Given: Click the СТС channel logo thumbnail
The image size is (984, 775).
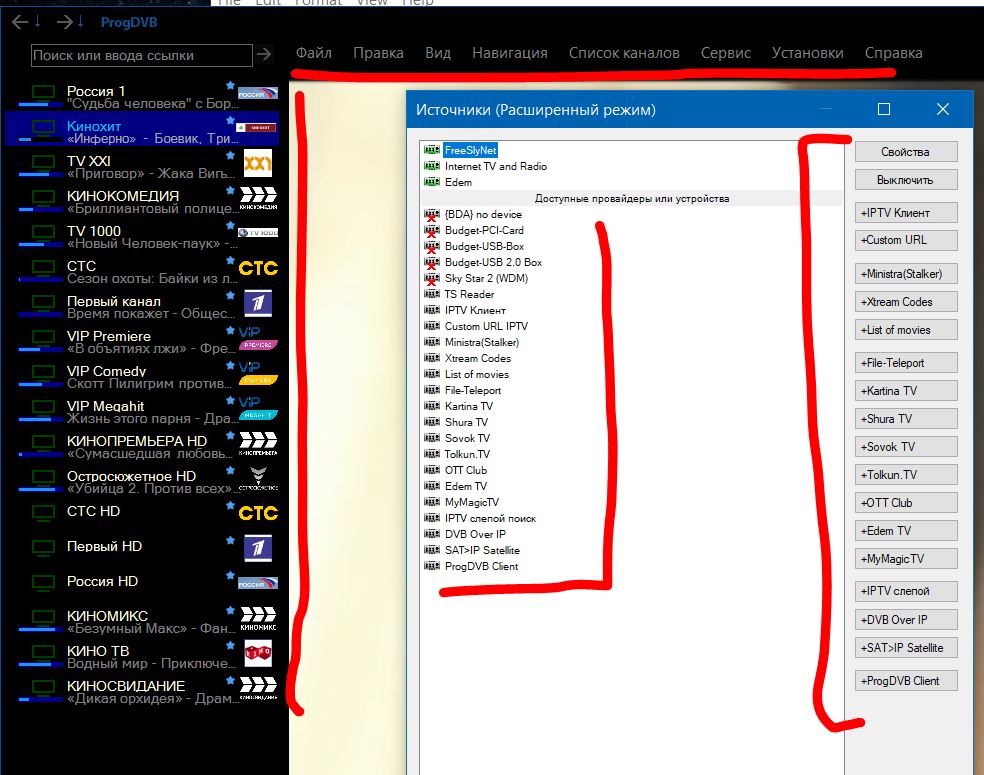Looking at the screenshot, I should click(258, 268).
